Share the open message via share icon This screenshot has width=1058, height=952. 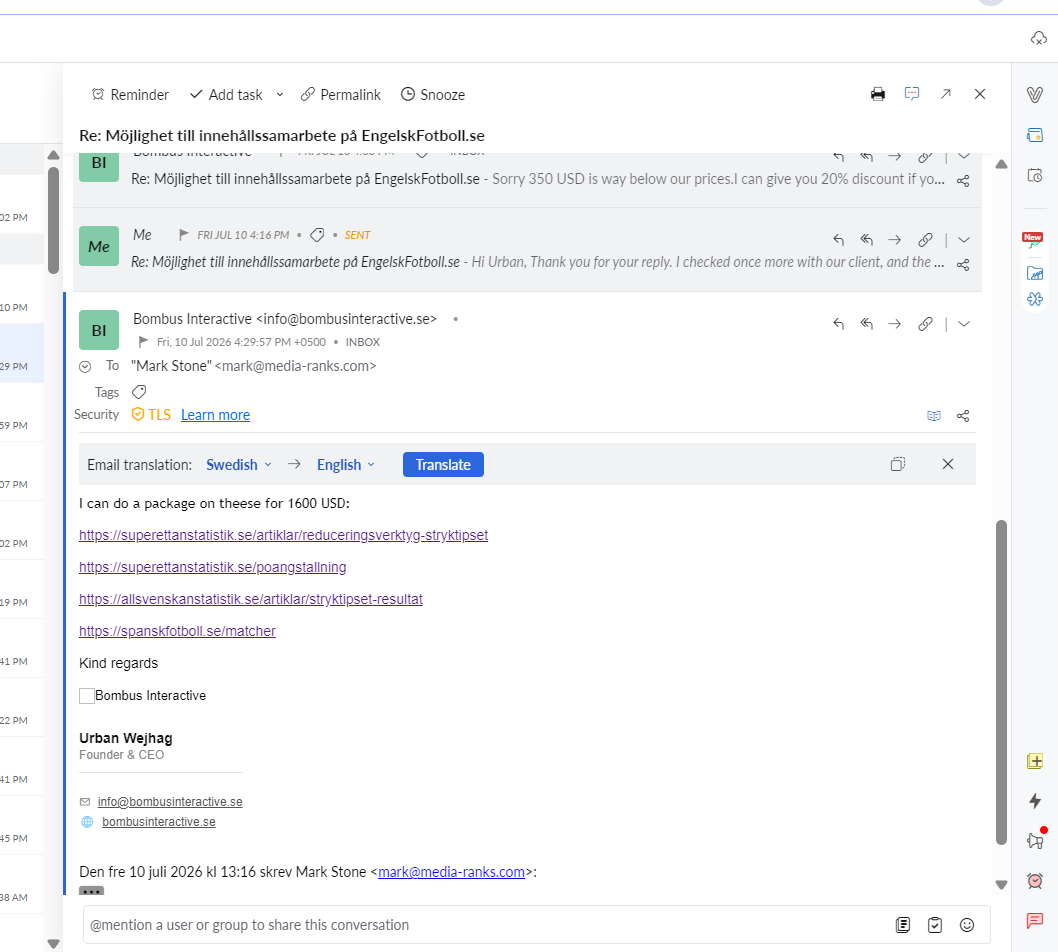click(963, 416)
